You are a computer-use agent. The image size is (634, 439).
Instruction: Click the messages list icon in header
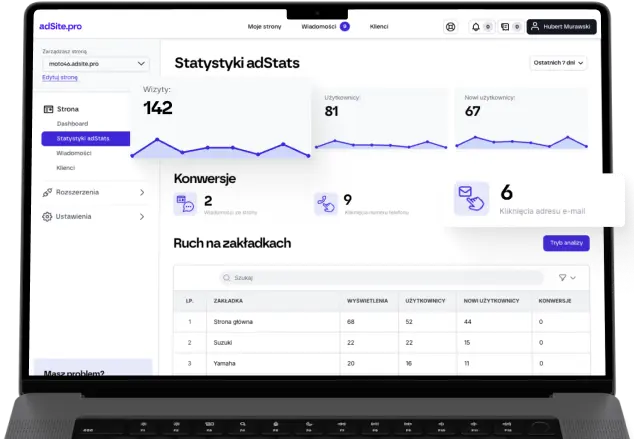505,27
